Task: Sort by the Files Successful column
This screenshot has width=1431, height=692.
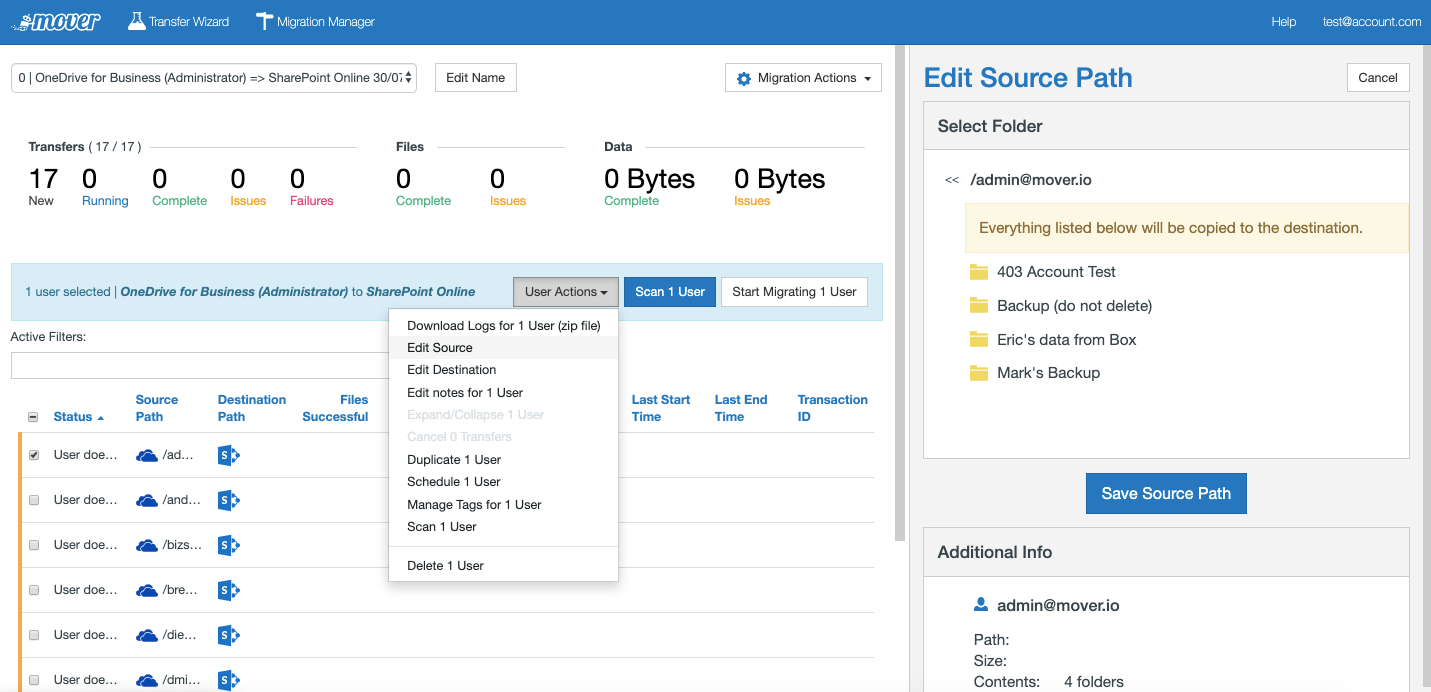Action: [x=335, y=408]
